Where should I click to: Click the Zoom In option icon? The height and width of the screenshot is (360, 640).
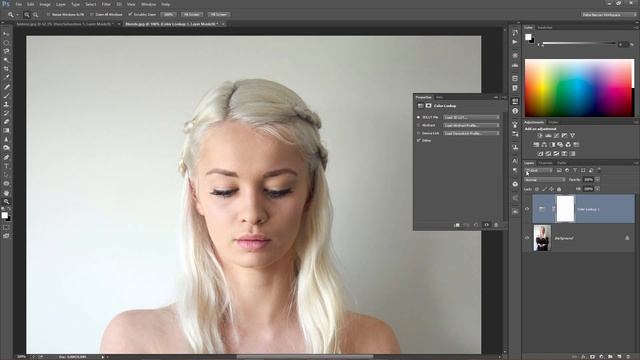(x=27, y=15)
